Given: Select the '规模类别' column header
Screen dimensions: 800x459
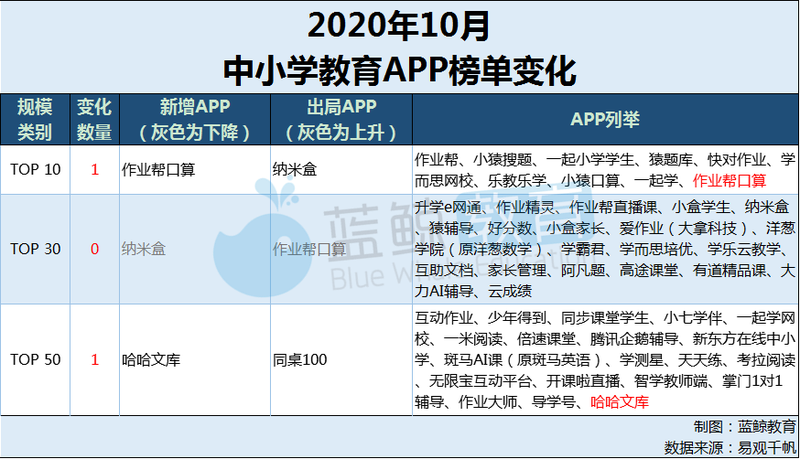Looking at the screenshot, I should pos(35,119).
